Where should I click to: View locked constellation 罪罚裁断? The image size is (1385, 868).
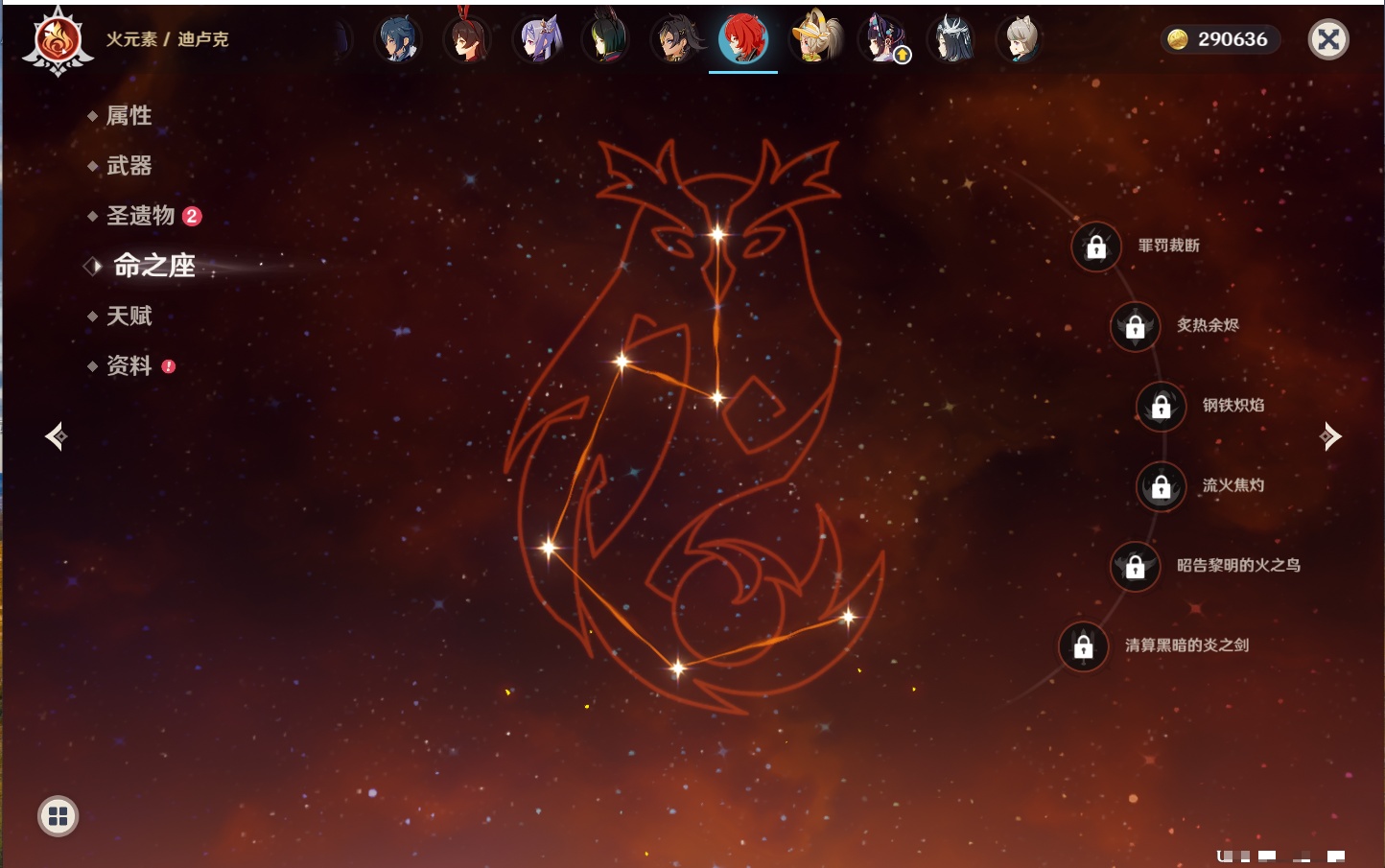pyautogui.click(x=1096, y=246)
